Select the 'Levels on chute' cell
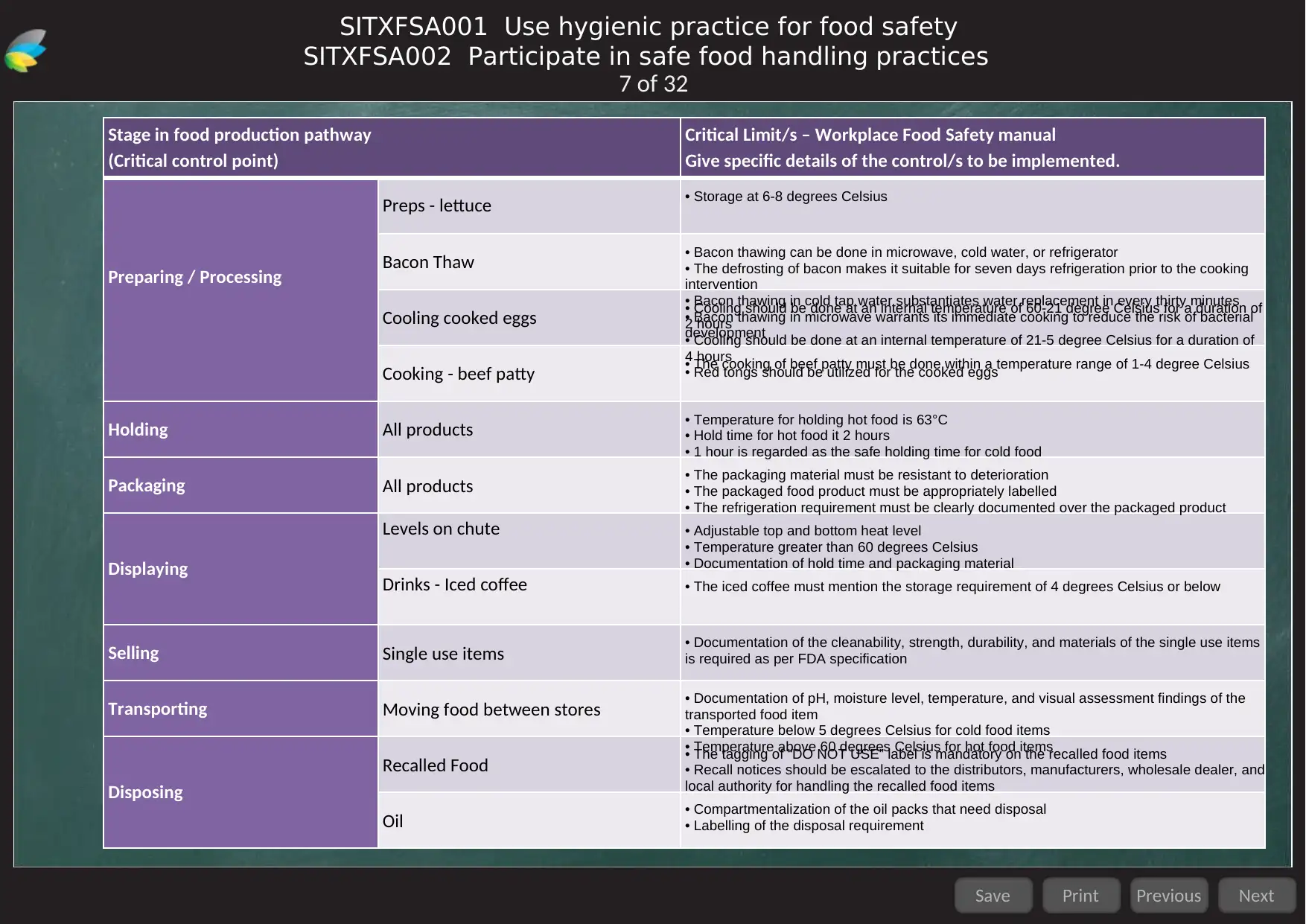Viewport: 1306px width, 924px height. [529, 541]
